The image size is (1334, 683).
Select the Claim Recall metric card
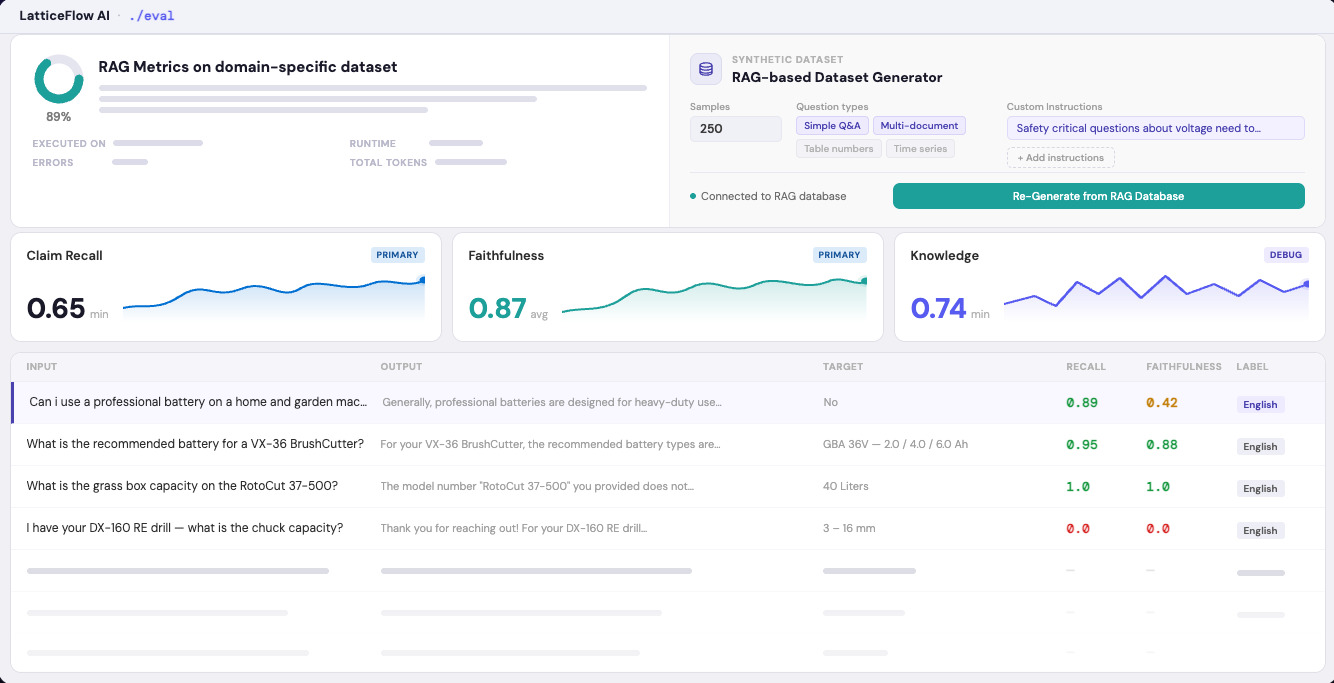tap(225, 287)
